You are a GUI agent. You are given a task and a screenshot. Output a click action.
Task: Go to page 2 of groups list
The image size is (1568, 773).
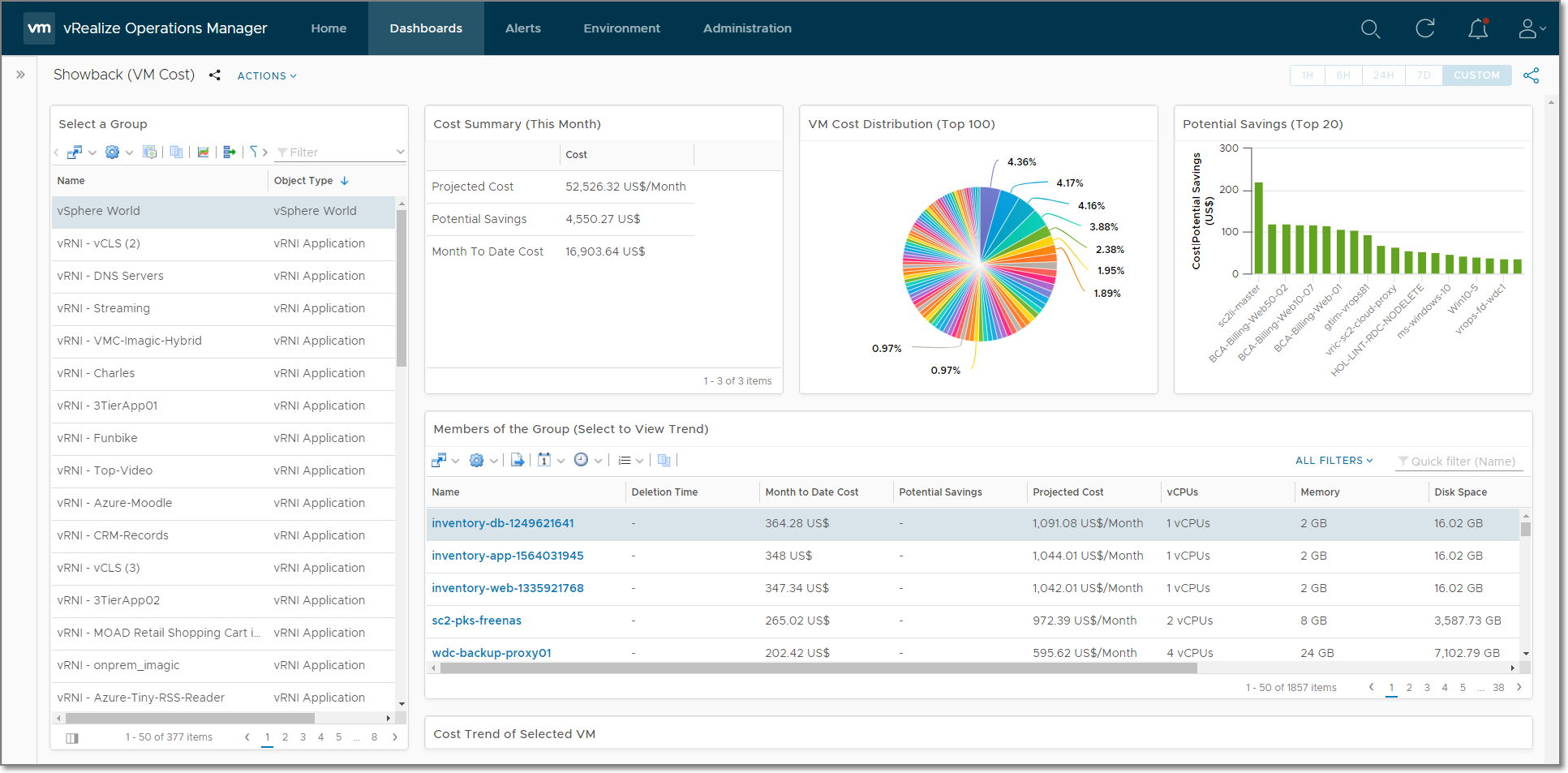285,737
